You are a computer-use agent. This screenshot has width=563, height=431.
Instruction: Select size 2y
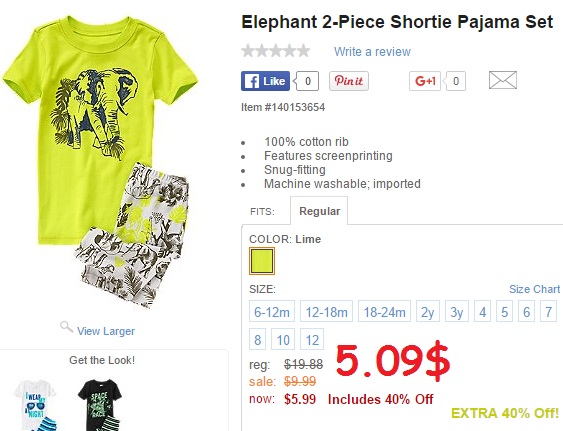pyautogui.click(x=428, y=311)
